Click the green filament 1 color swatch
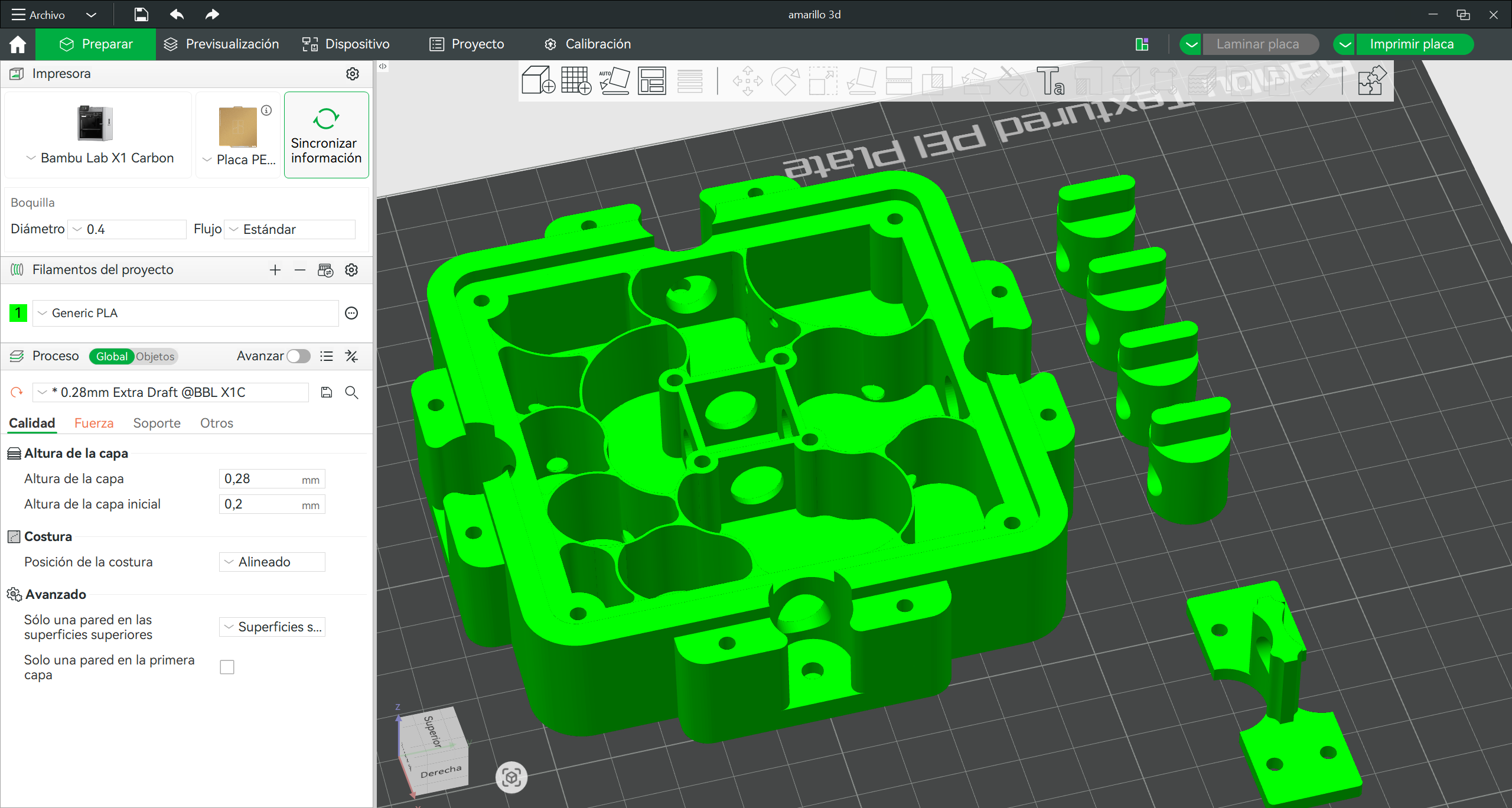 [18, 312]
